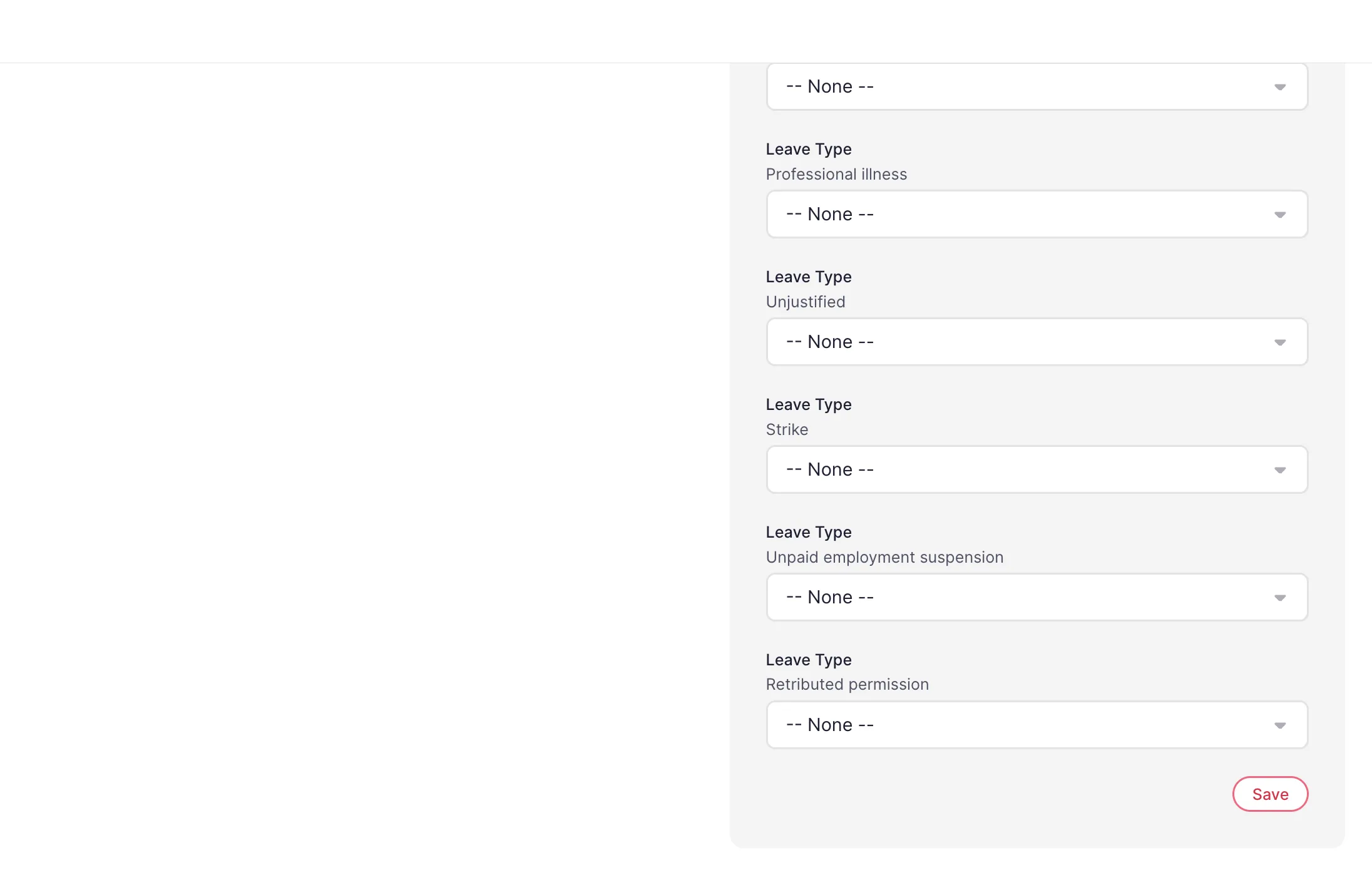
Task: Click the Leave Type heading above Unjustified
Action: point(809,277)
